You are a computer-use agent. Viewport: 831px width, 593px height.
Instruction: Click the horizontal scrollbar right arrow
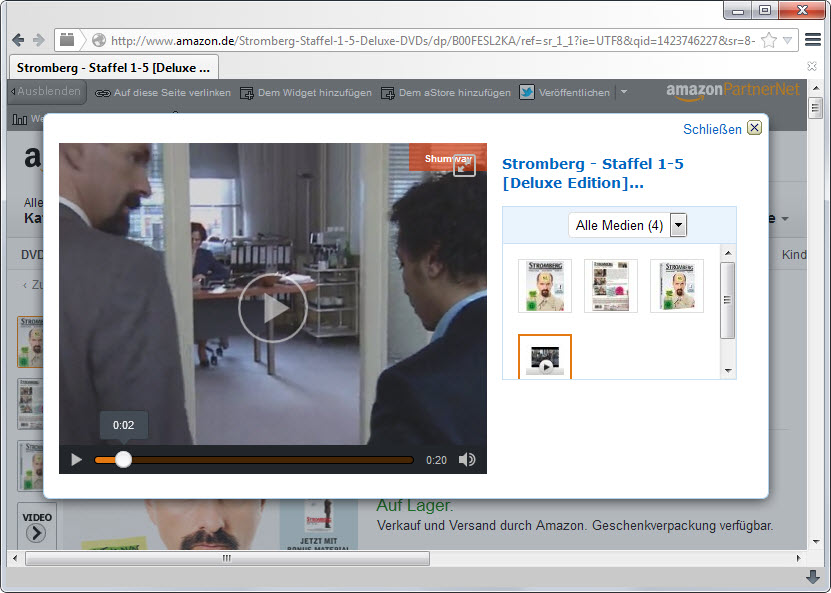pos(799,558)
